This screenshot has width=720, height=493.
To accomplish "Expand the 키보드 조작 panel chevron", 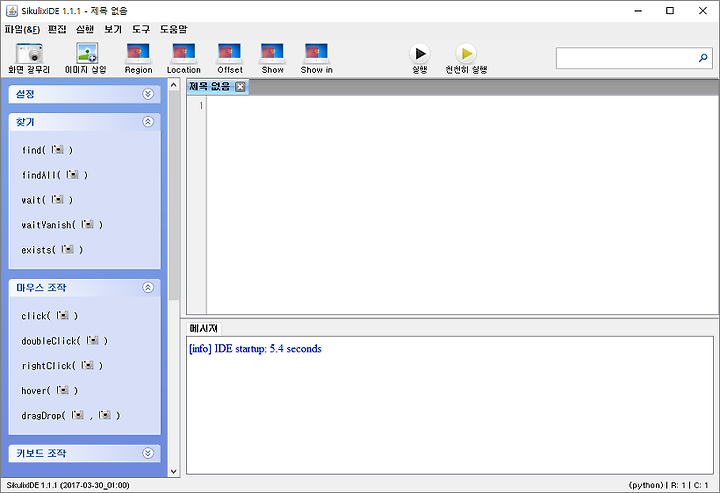I will (148, 453).
